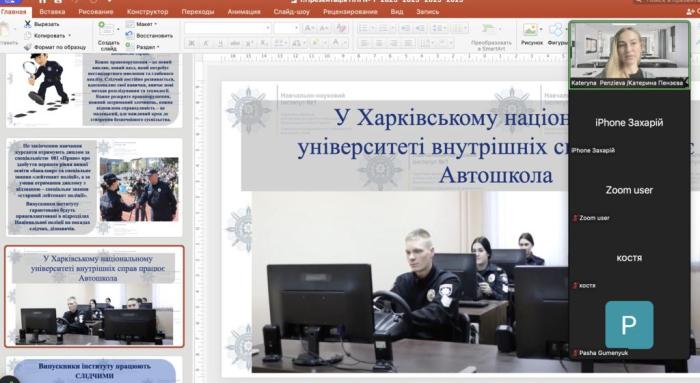Click the Zoom user participant tile
The image size is (700, 383).
pyautogui.click(x=629, y=190)
